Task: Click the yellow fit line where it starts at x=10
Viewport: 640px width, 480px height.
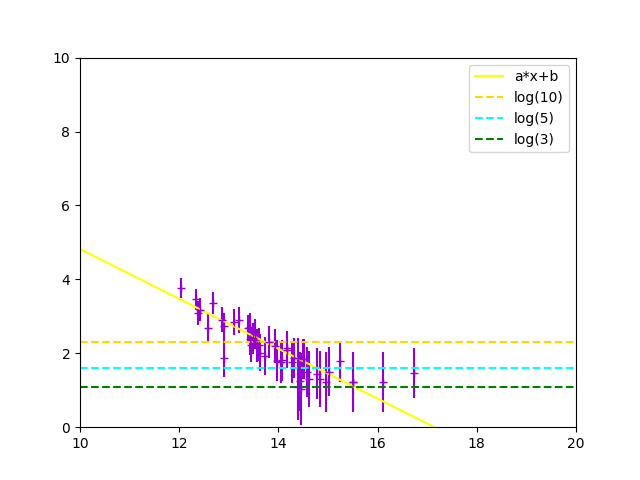Action: 82,250
